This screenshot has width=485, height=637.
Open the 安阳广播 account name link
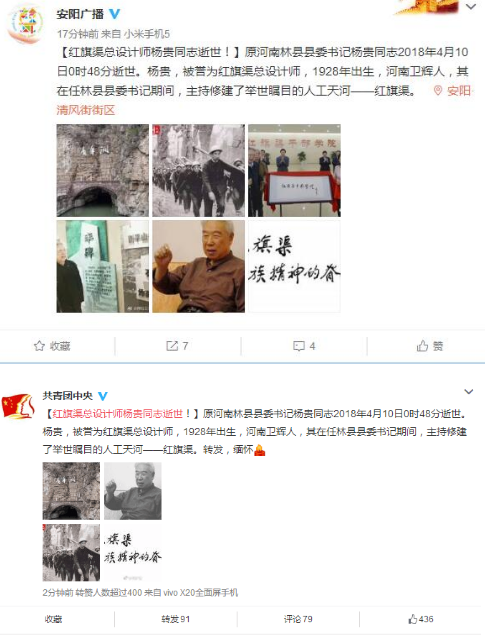(80, 14)
